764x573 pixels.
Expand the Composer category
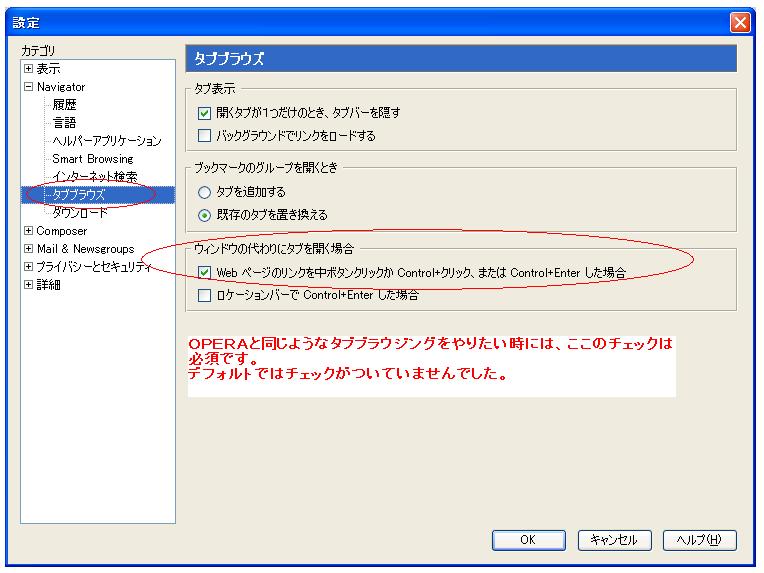(x=28, y=230)
